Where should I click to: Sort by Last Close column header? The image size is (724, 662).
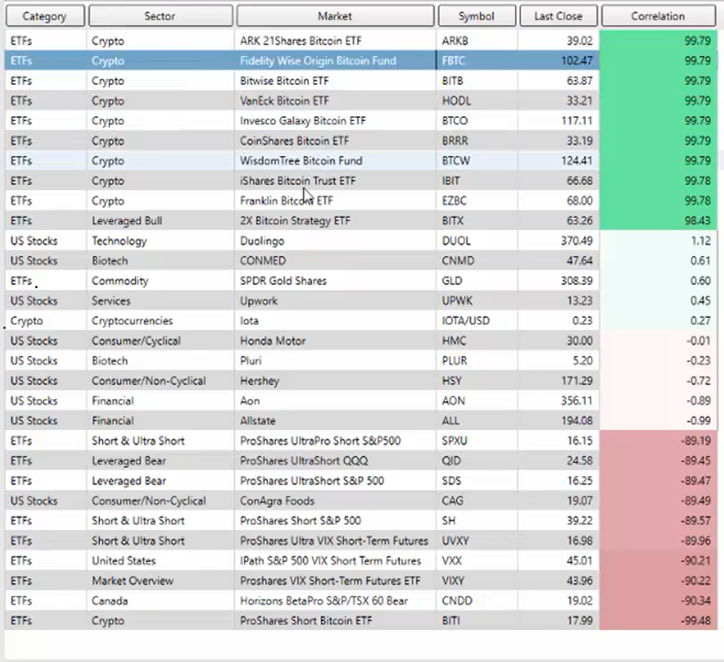pos(558,16)
